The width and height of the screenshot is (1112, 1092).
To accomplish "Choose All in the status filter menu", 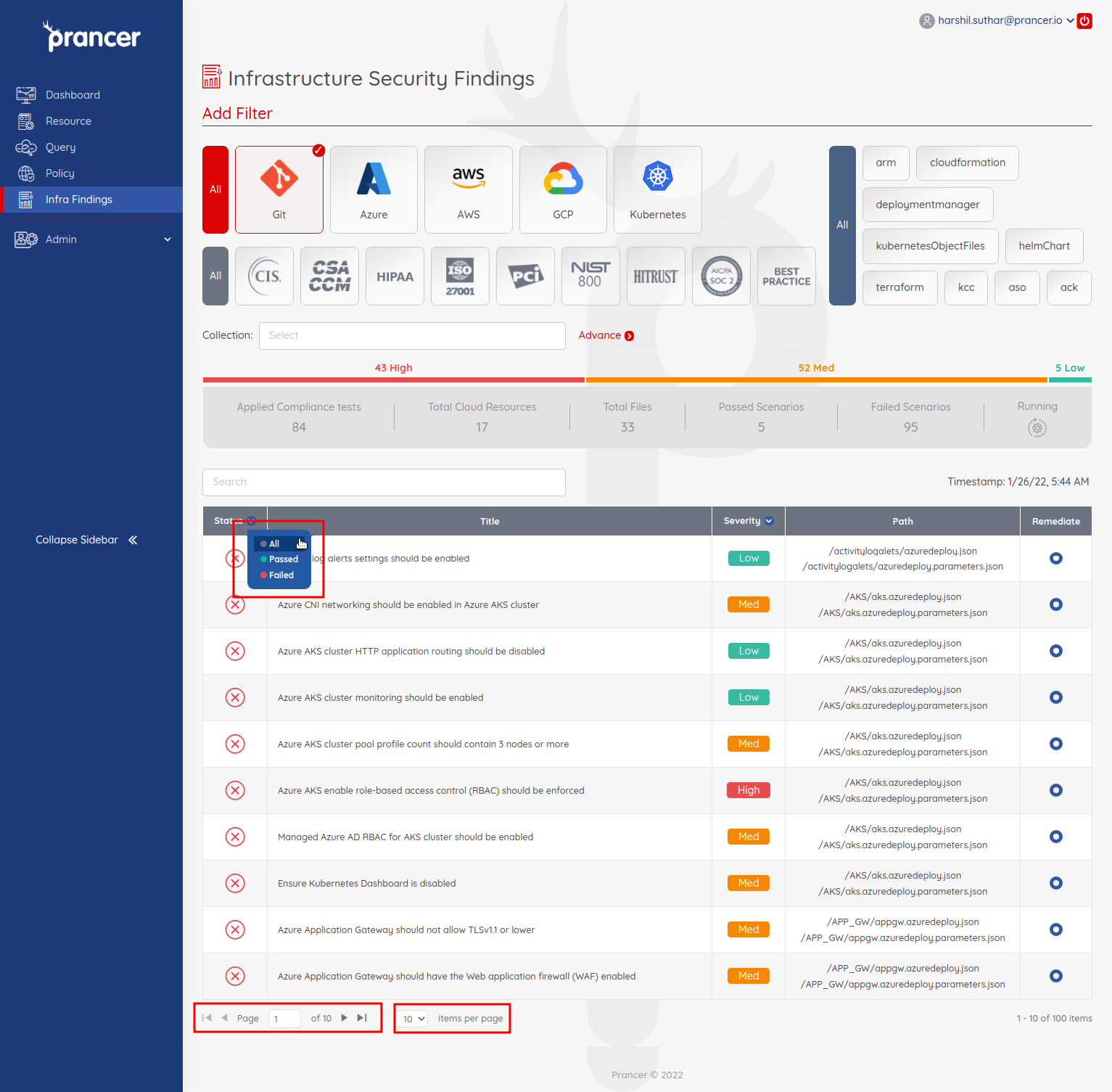I will tap(279, 543).
